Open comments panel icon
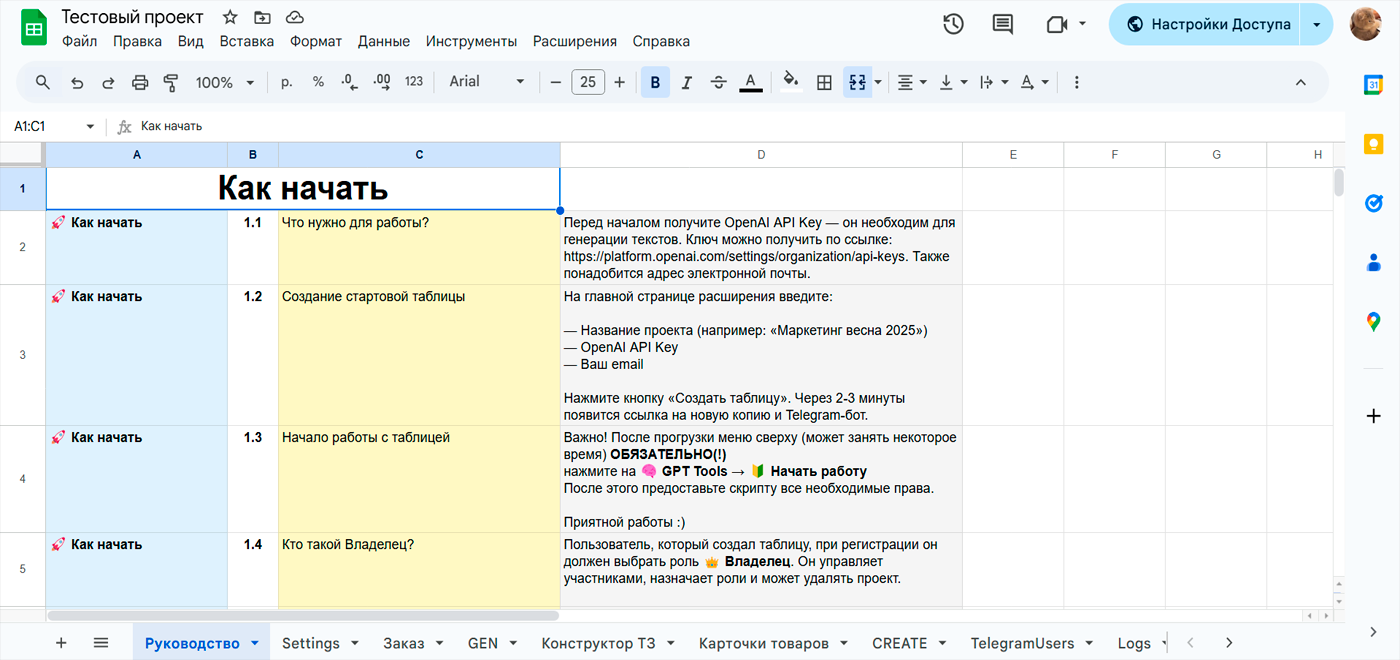 pyautogui.click(x=1002, y=24)
